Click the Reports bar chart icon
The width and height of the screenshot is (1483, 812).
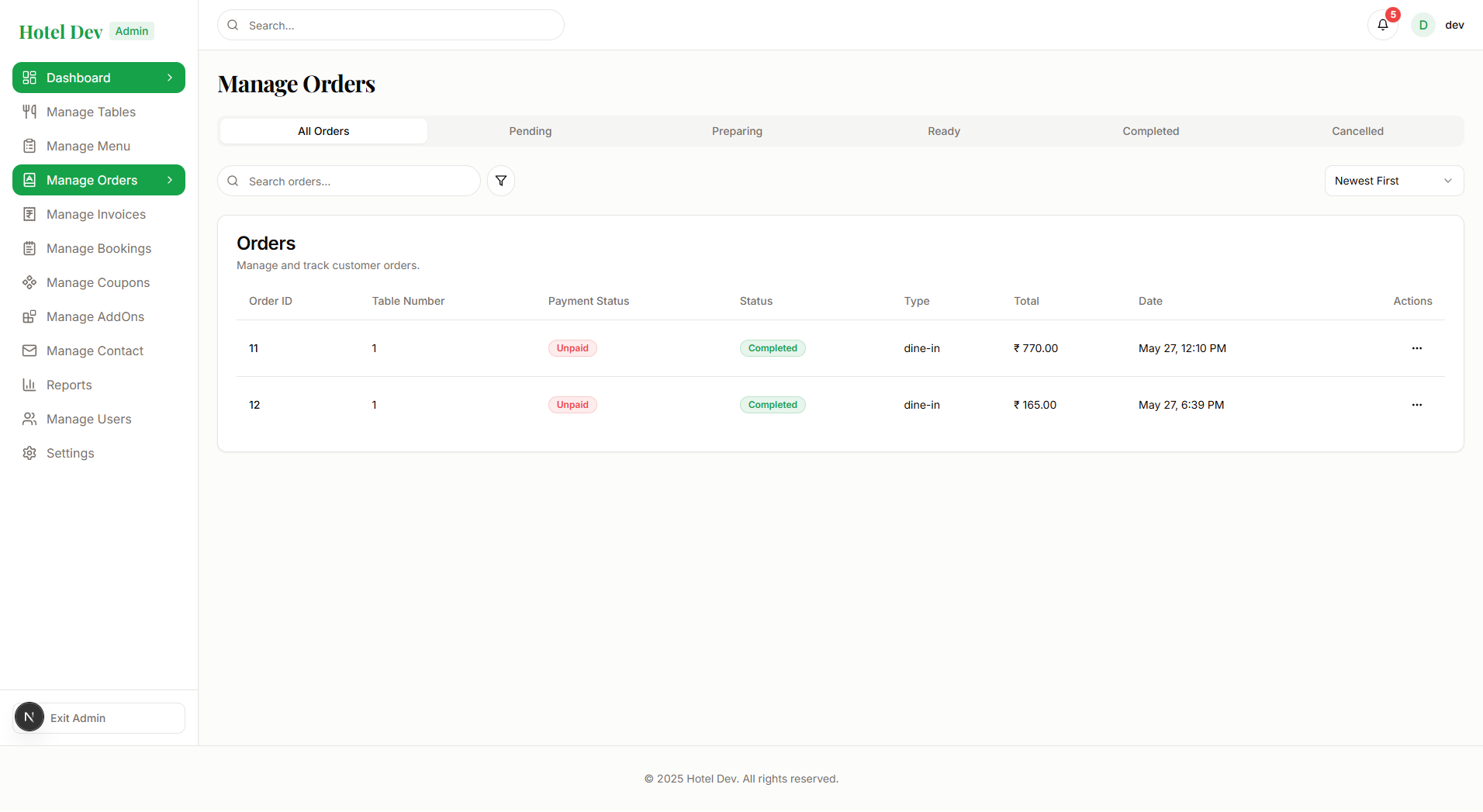29,385
